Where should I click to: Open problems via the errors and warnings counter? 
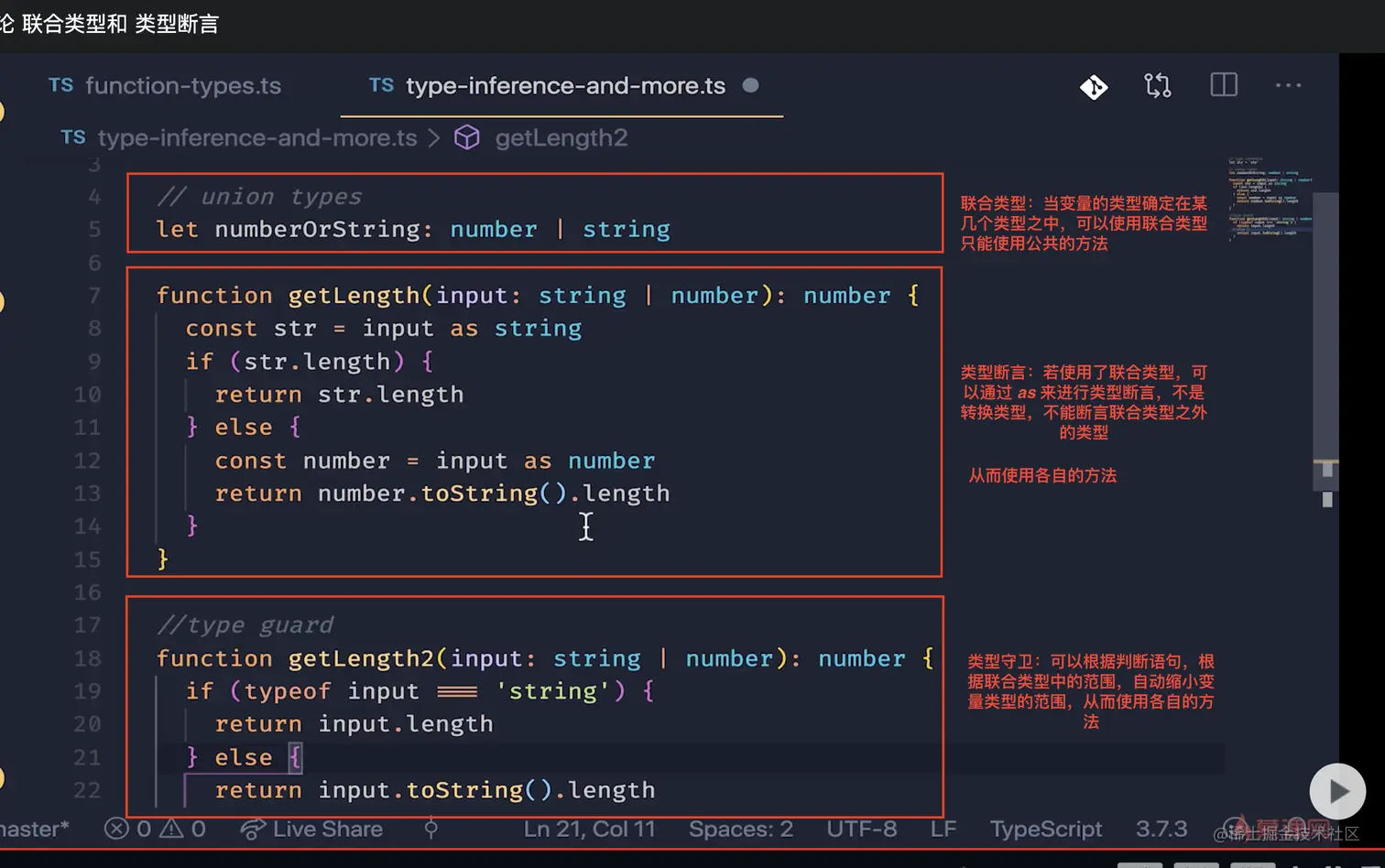(x=155, y=830)
